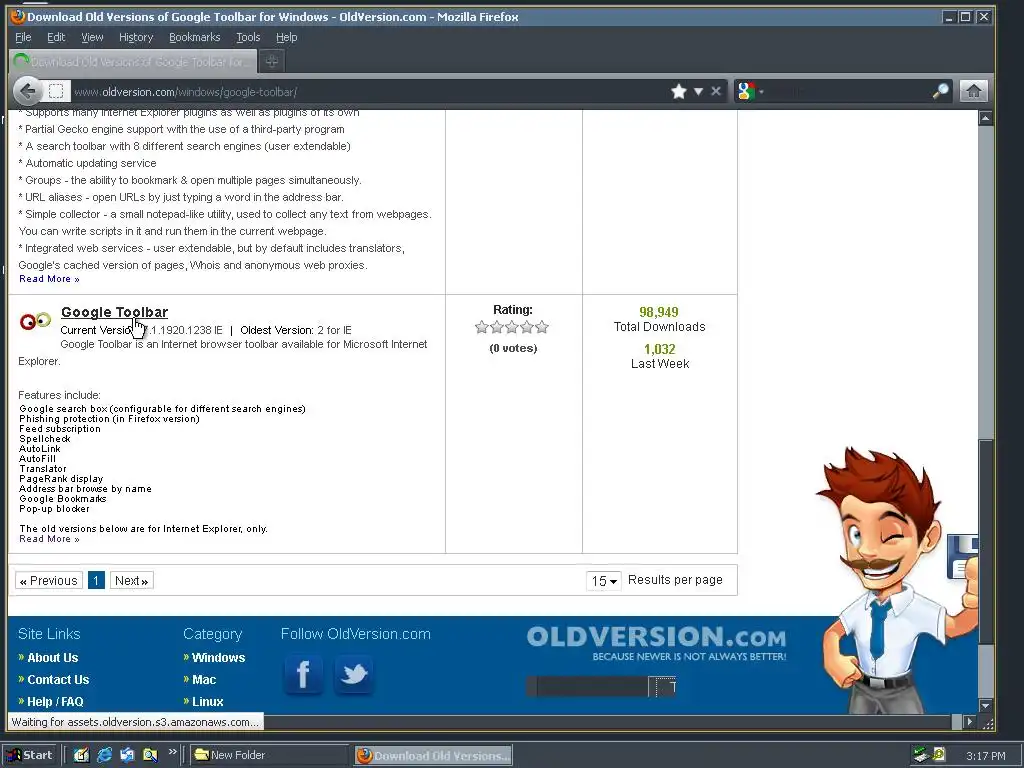The height and width of the screenshot is (768, 1024).
Task: Open the Edit menu
Action: click(56, 37)
